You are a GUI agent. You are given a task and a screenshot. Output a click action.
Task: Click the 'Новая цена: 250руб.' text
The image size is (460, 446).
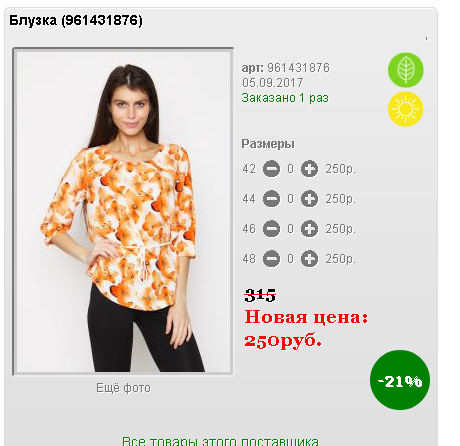[x=306, y=329]
